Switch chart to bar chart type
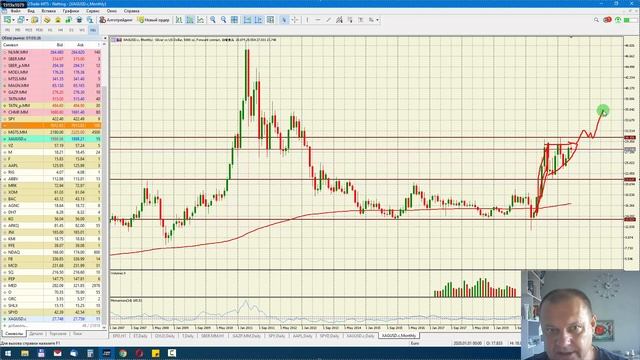 point(179,20)
